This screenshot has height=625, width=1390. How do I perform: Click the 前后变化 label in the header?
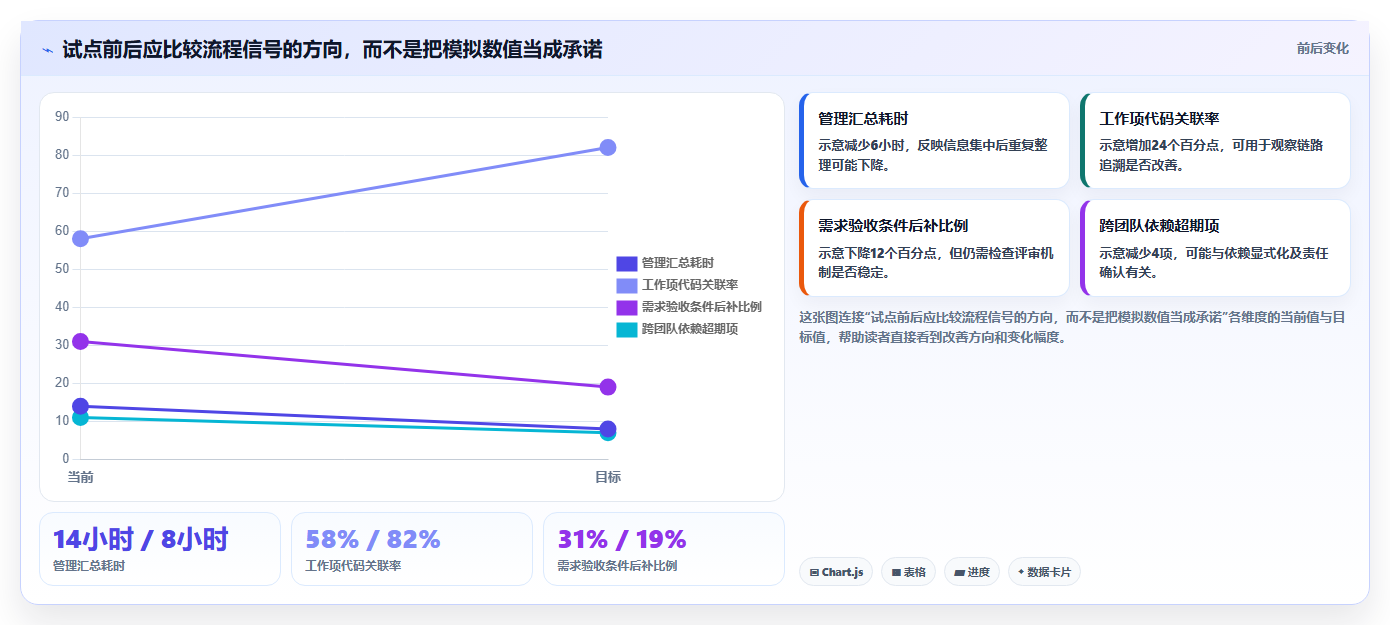click(1322, 48)
